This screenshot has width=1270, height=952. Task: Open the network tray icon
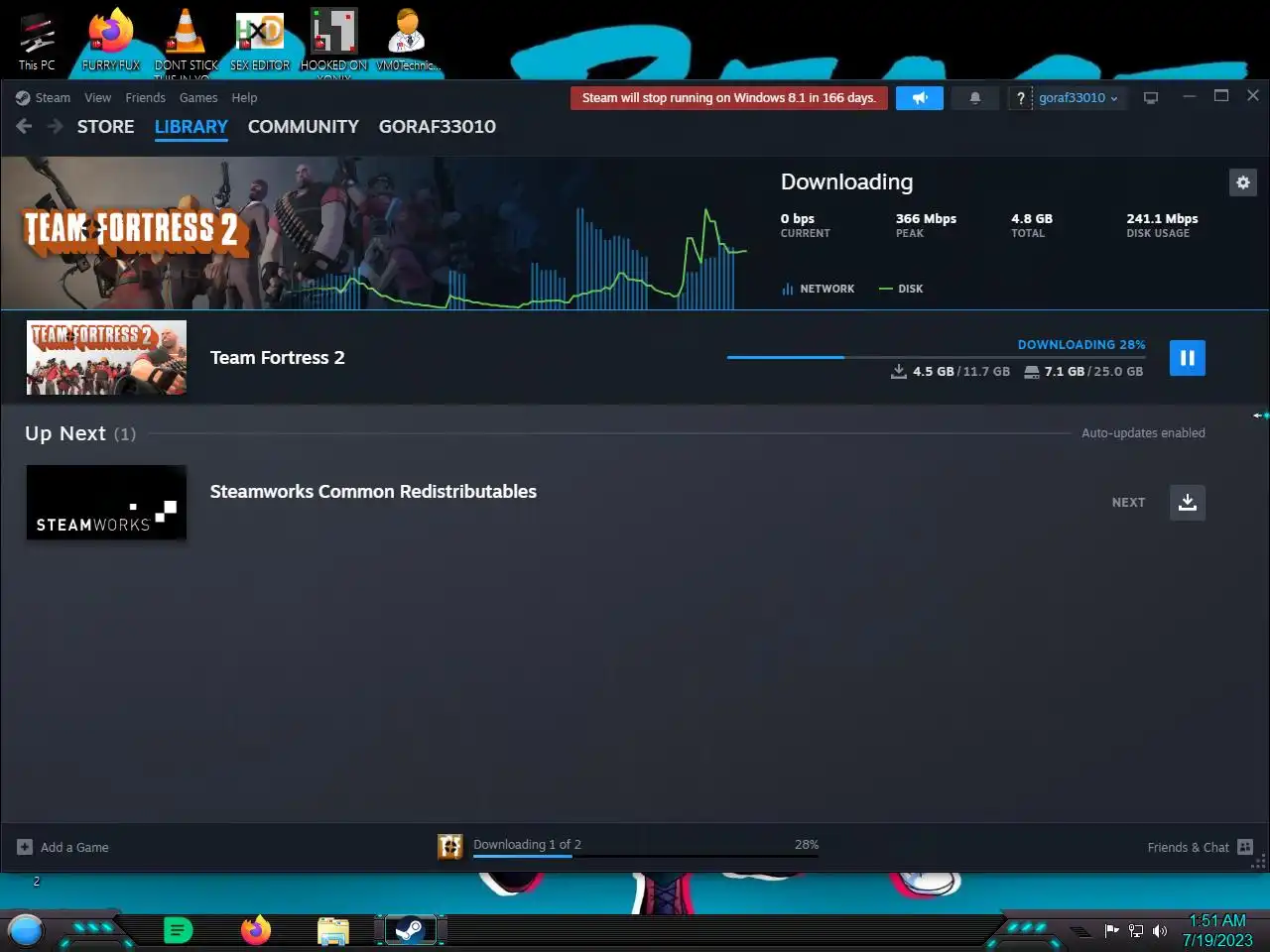click(x=1136, y=930)
